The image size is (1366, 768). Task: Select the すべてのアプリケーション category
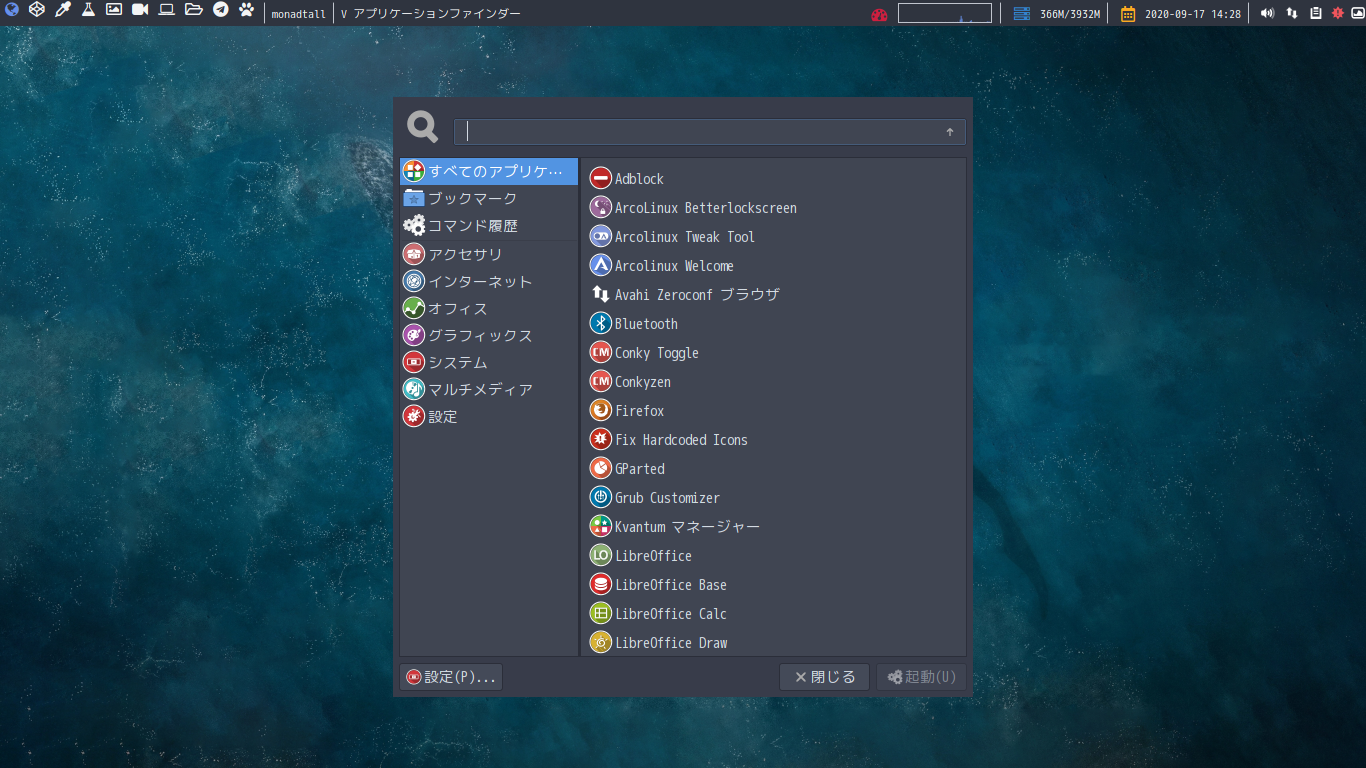point(489,171)
